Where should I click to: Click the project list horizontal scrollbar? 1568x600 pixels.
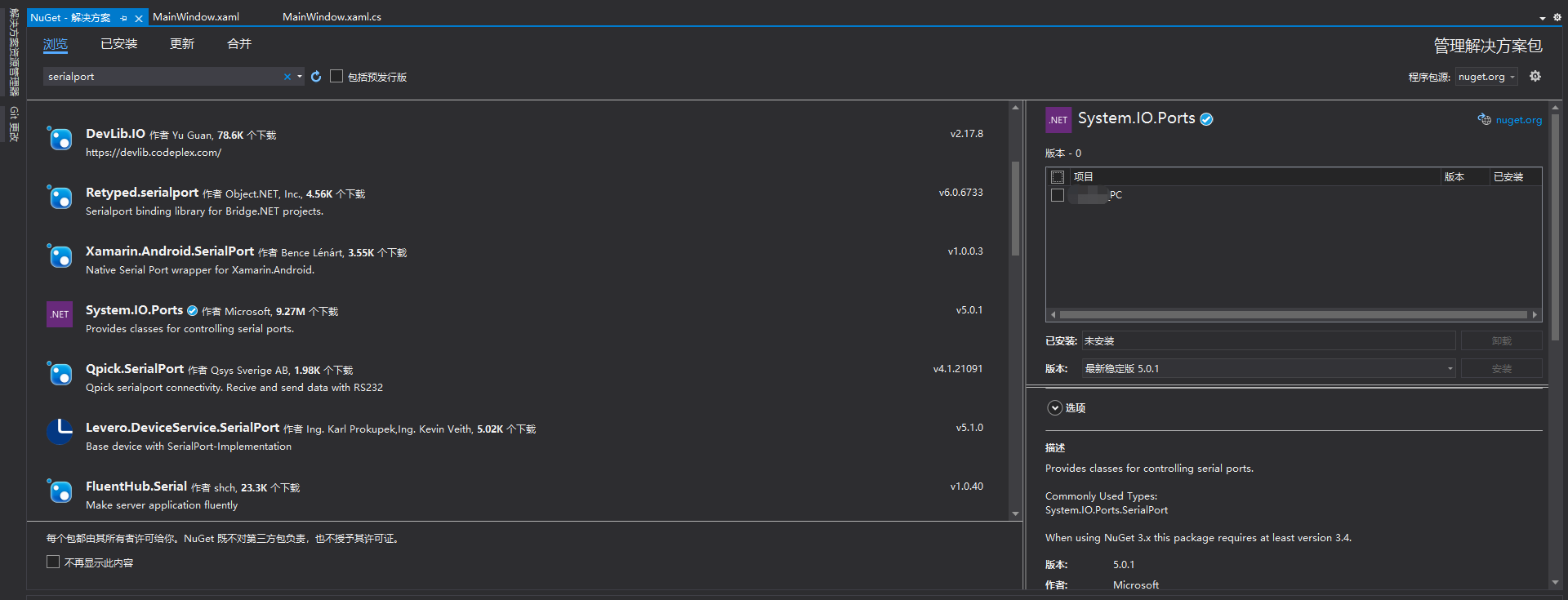point(1294,314)
